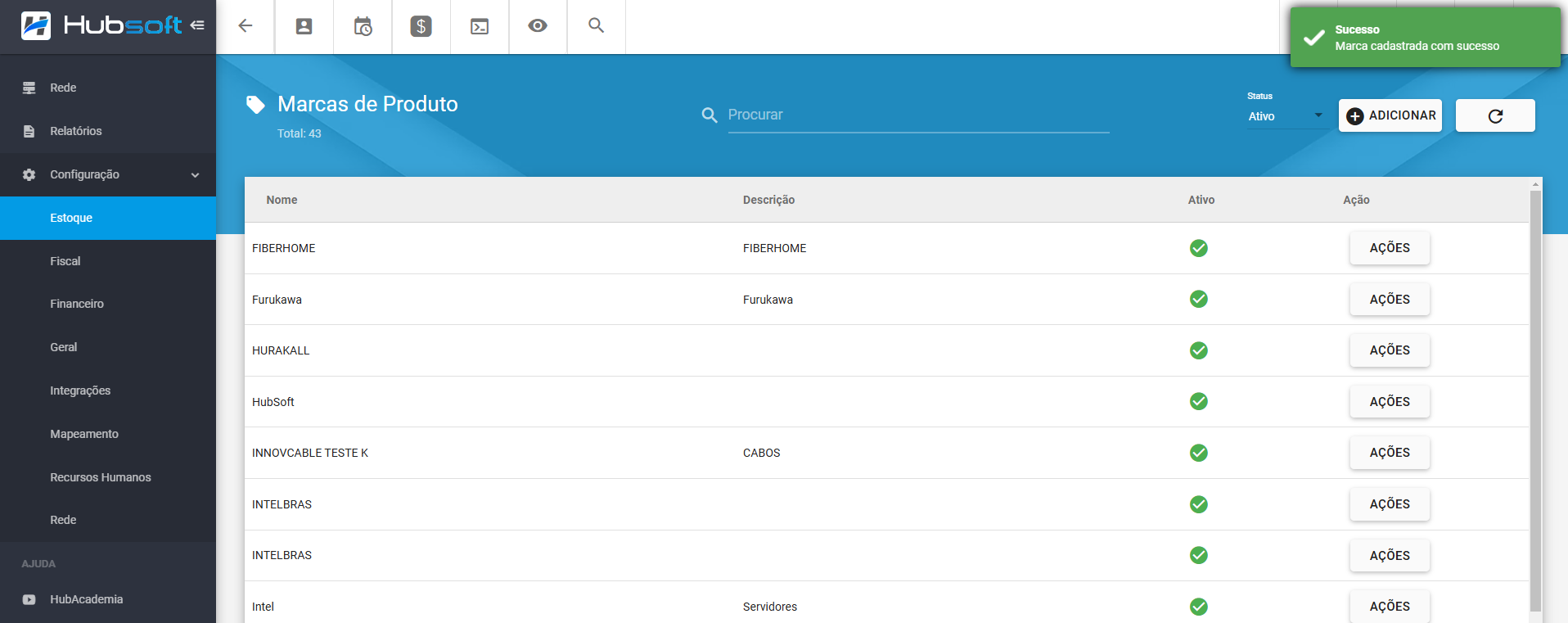Screen dimensions: 1568x623
Task: Click the HubAcademia video icon
Action: point(29,599)
